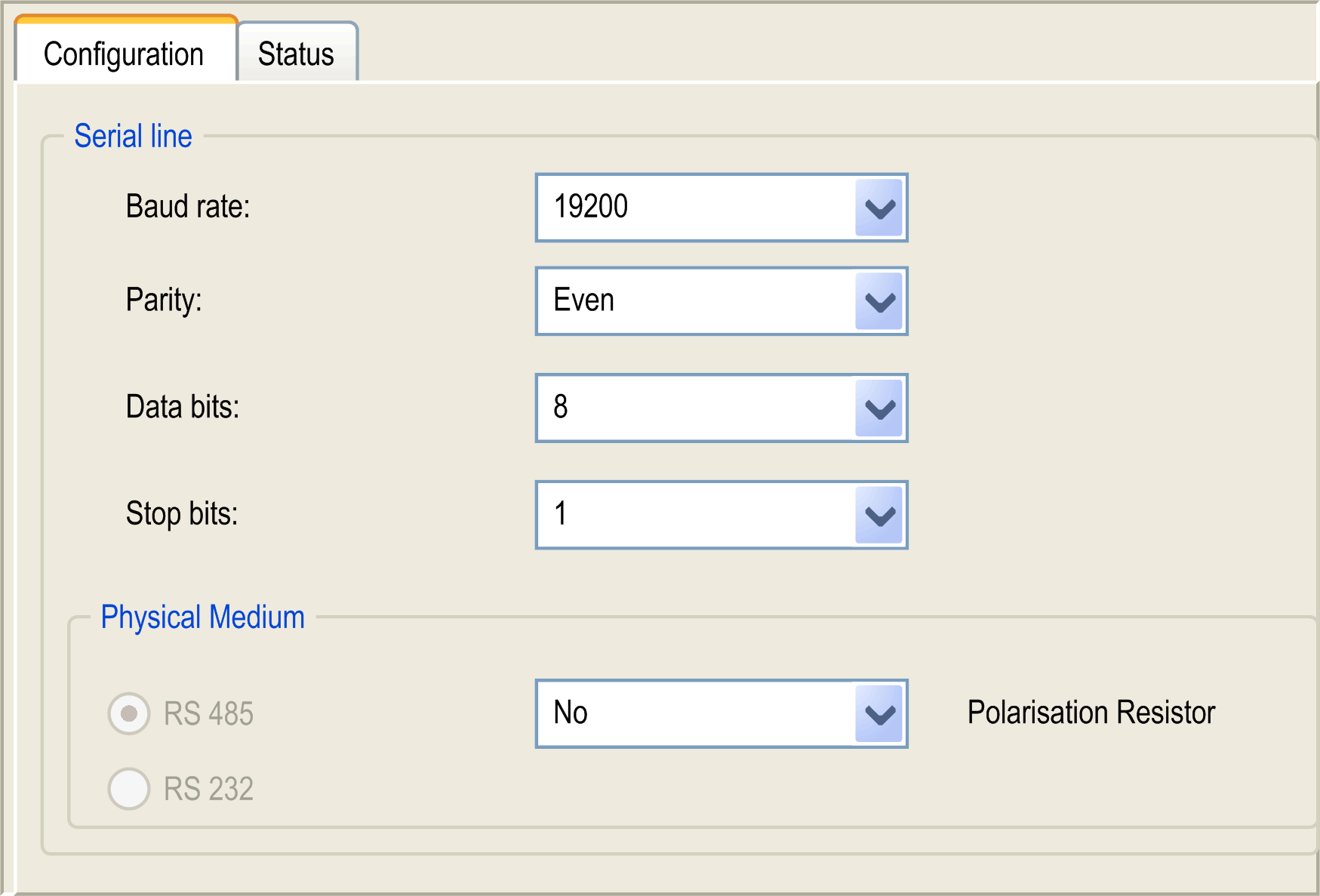Expand the Polarisation Resistor dropdown arrow
Screen dimensions: 1320x896
[879, 713]
